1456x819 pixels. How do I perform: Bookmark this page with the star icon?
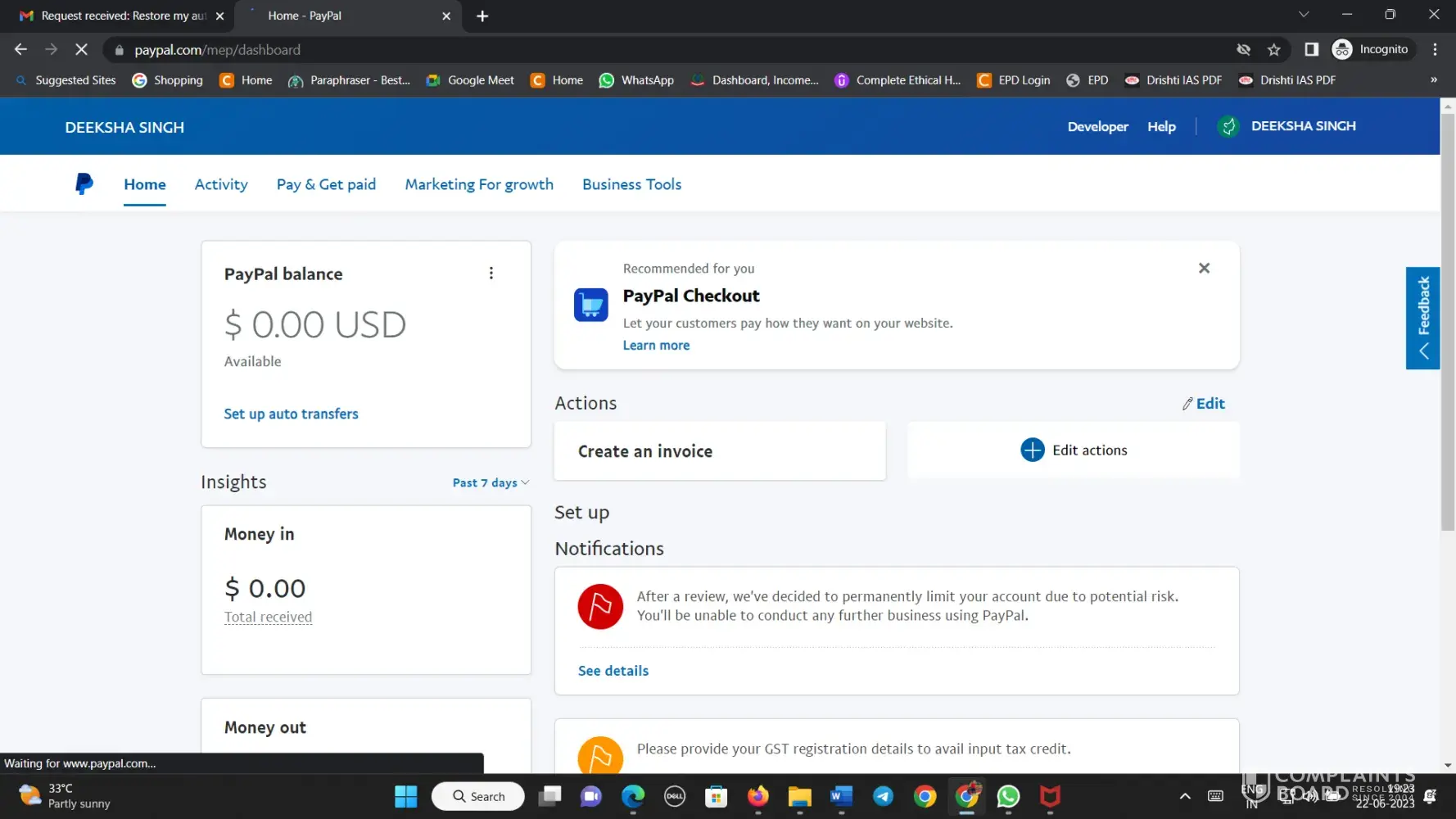pos(1273,50)
